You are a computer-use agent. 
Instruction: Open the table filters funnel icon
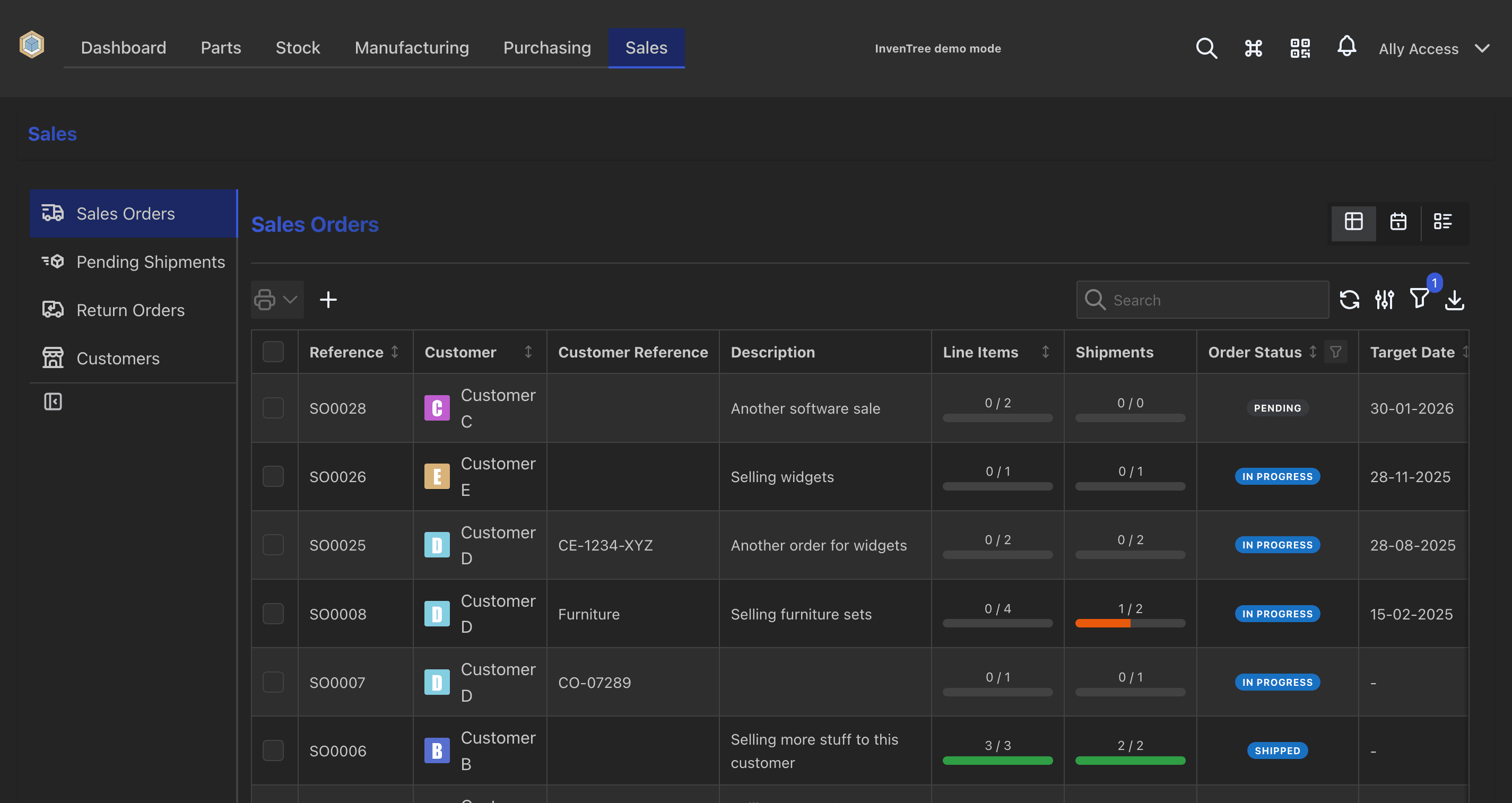point(1419,299)
